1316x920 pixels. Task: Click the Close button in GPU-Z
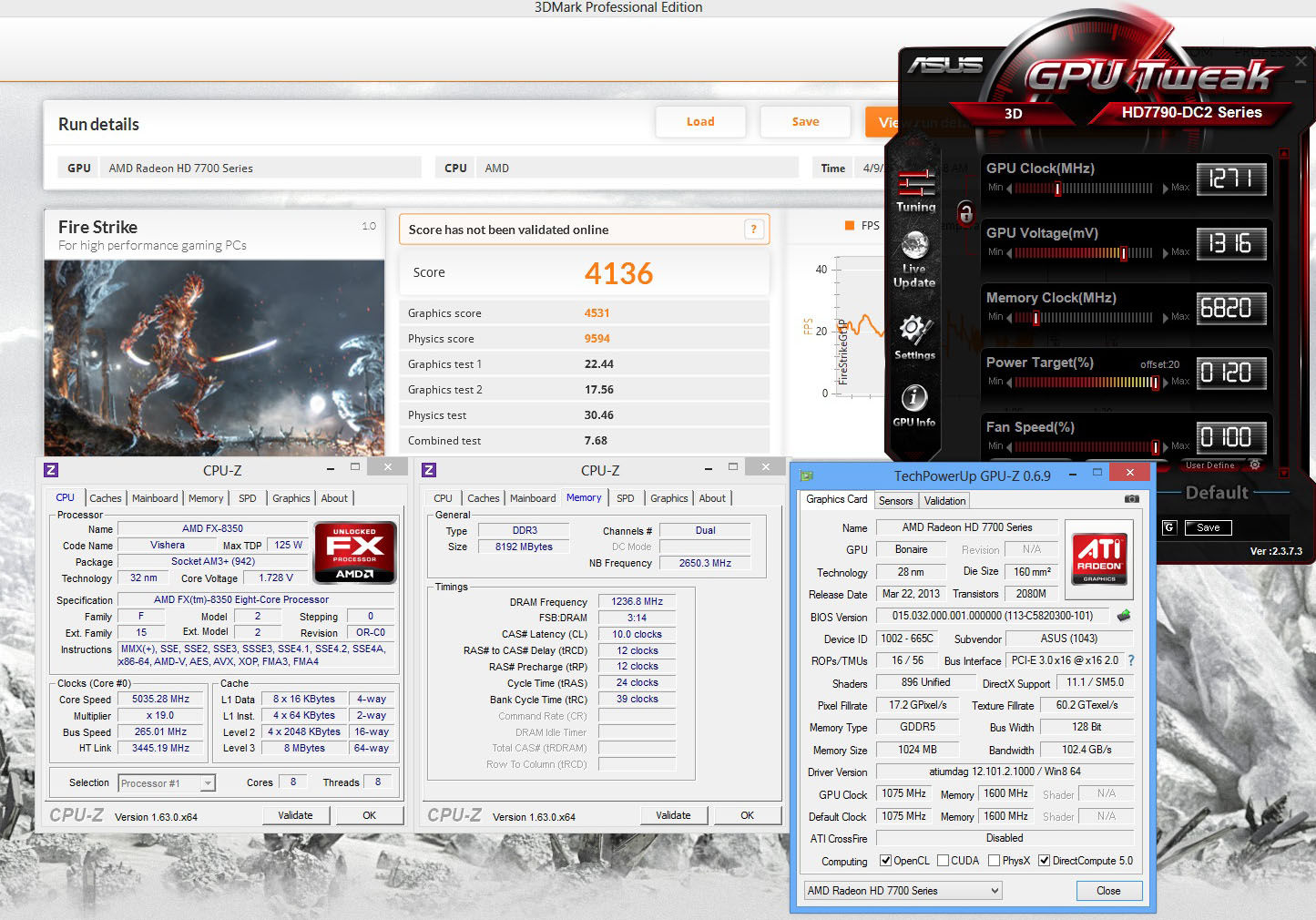coord(1108,891)
